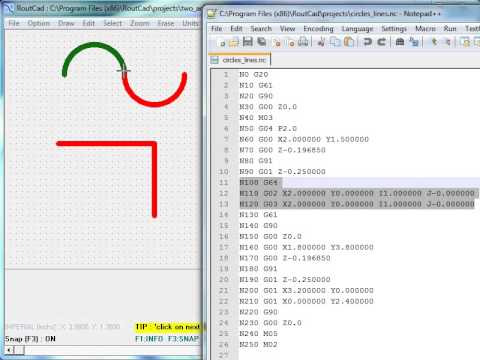Click the Print icon in the toolbar
Screen dimensions: 480x360
tap(303, 42)
